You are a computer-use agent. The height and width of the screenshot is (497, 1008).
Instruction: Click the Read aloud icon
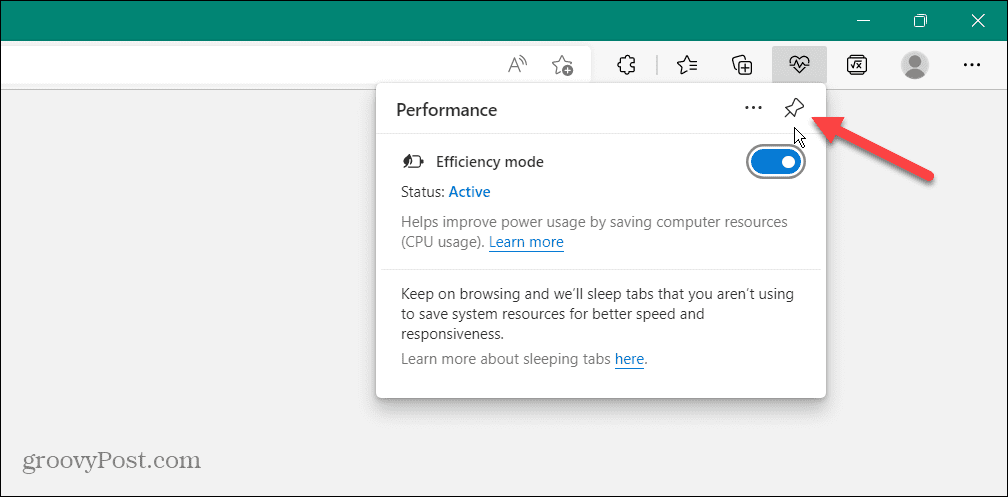[x=517, y=65]
